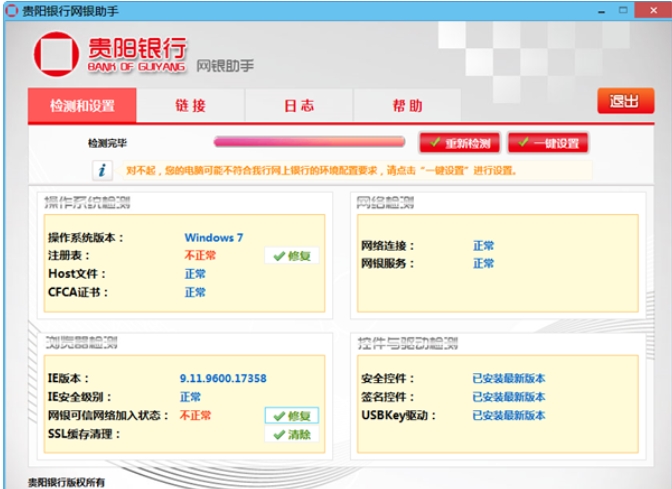Screen dimensions: 672x489
Task: Click 清除 for SSL缓存清理
Action: click(292, 434)
